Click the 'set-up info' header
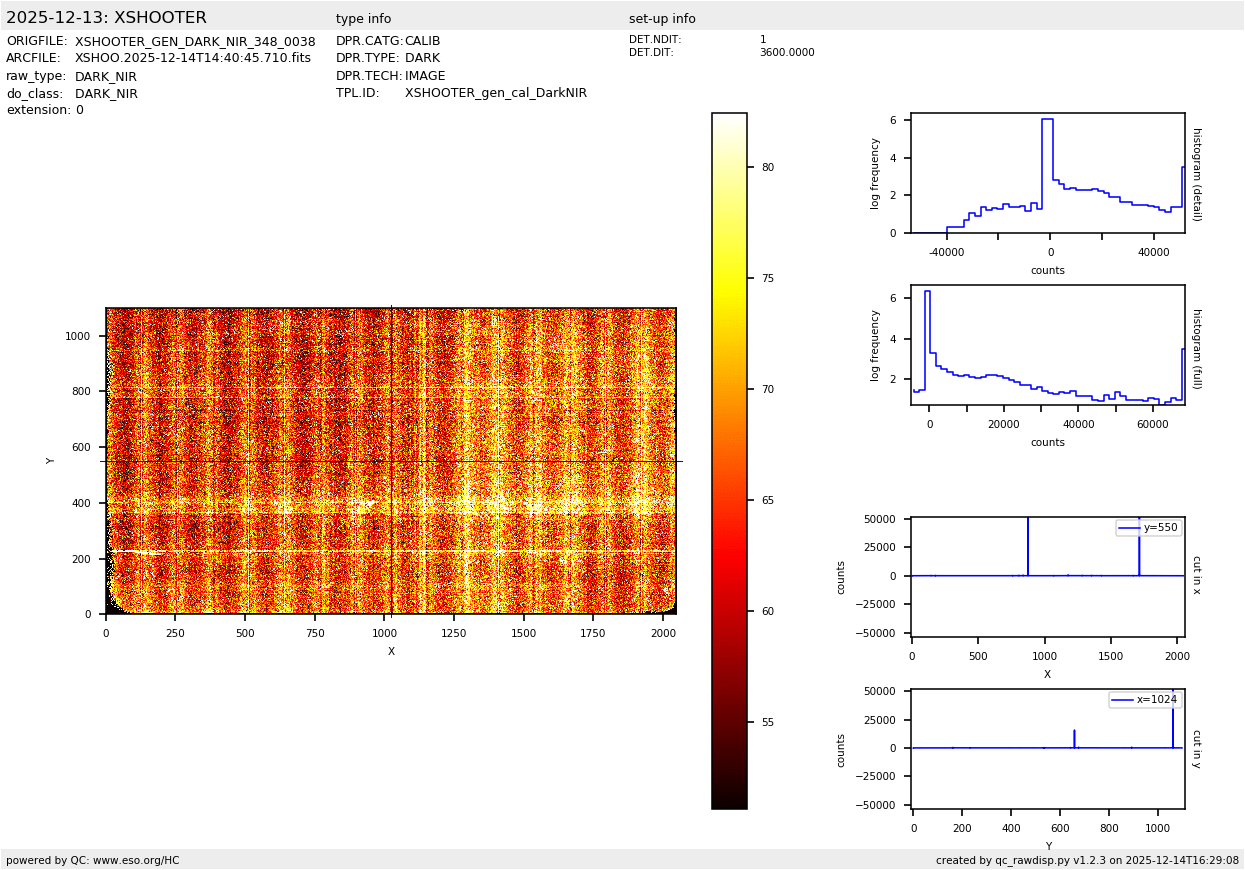This screenshot has height=870, width=1245. (x=662, y=19)
